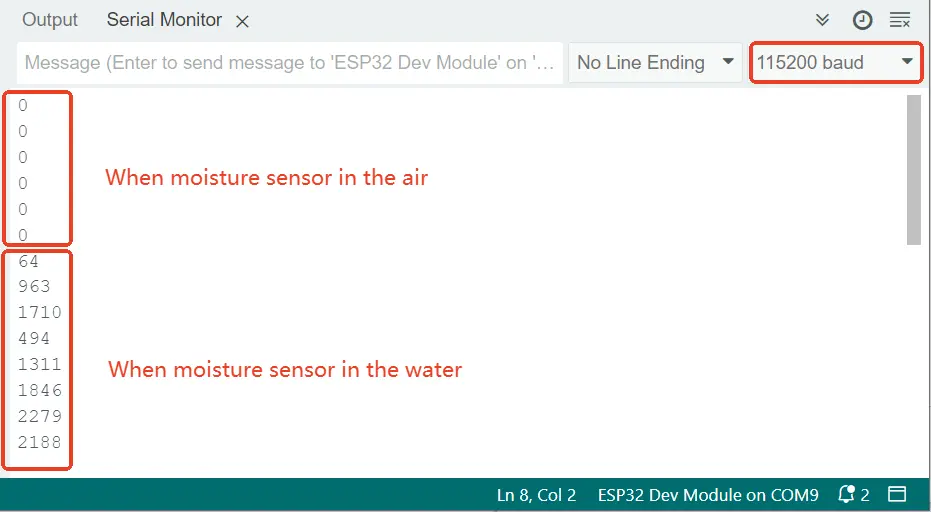Close the Serial Monitor tab
Image resolution: width=931 pixels, height=512 pixels.
tap(243, 21)
